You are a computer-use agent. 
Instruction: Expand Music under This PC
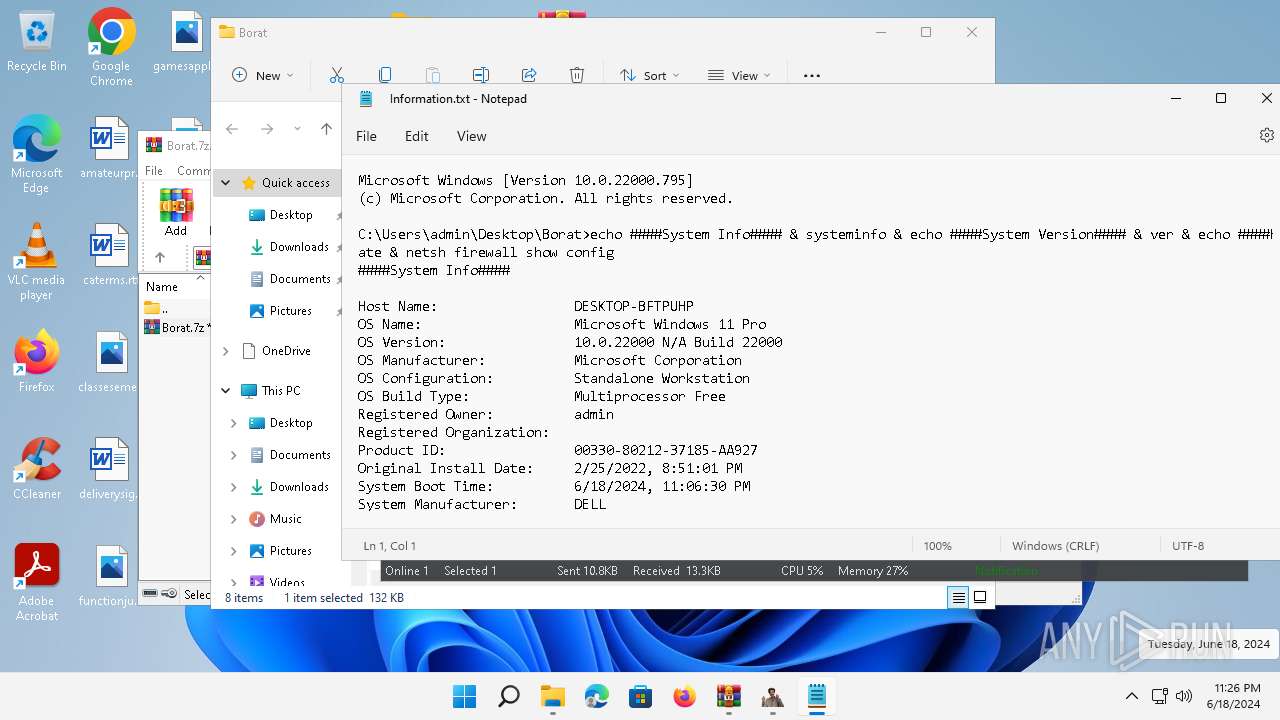234,519
